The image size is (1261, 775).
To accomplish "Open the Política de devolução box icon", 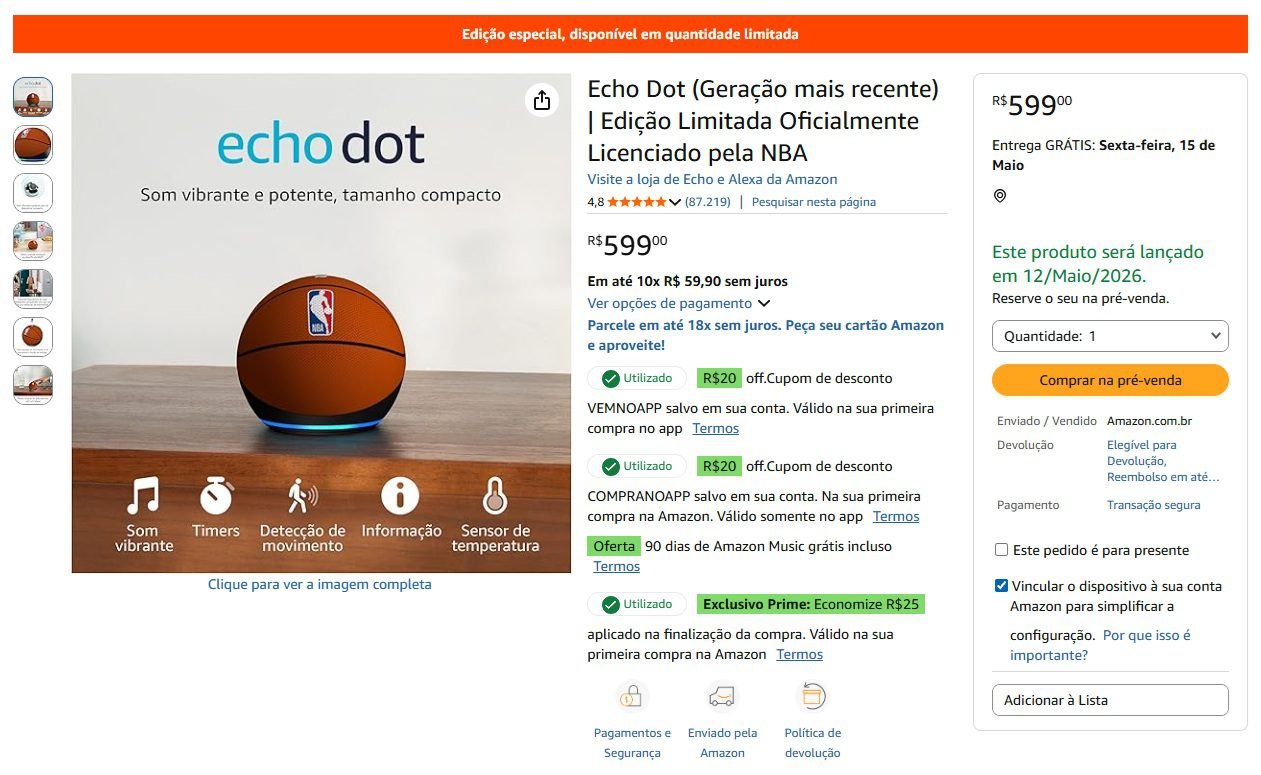I will (813, 696).
